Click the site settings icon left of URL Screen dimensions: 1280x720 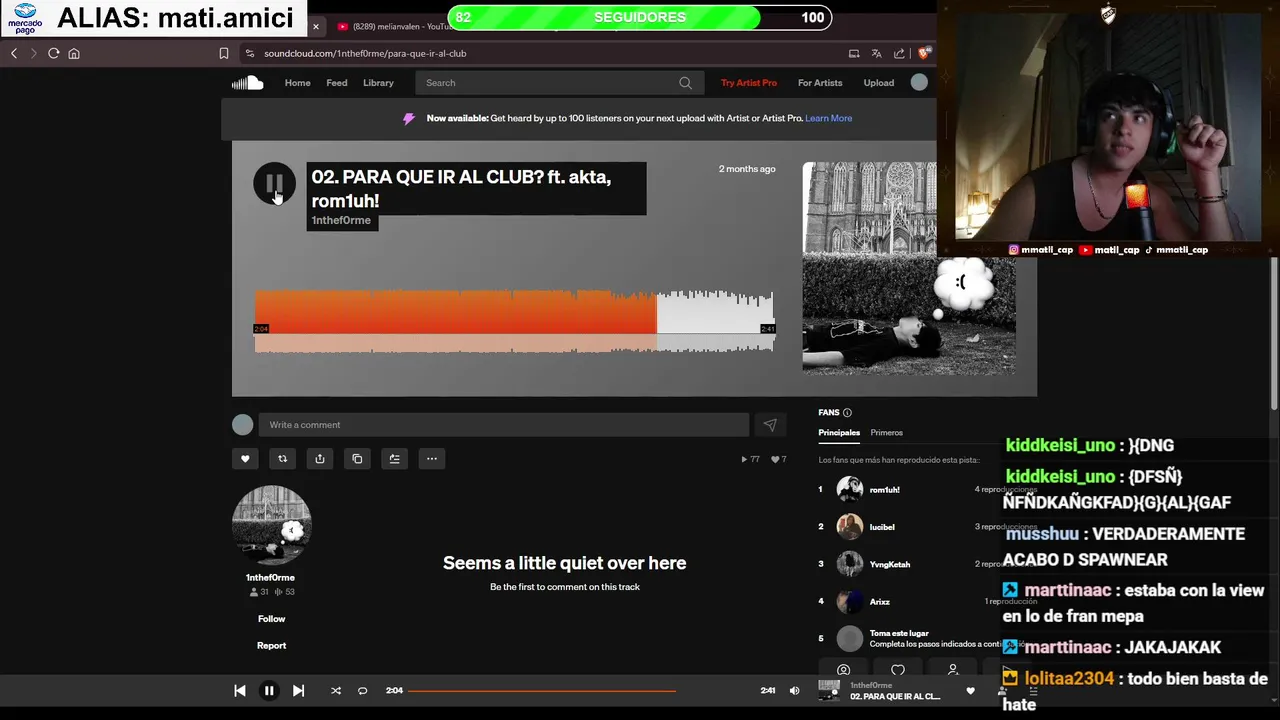click(x=250, y=53)
